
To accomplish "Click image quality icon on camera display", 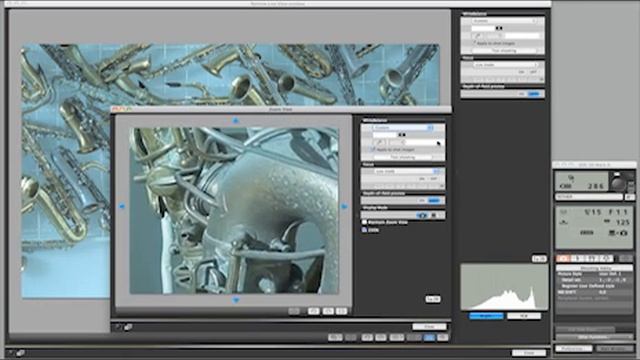I will click(x=587, y=233).
